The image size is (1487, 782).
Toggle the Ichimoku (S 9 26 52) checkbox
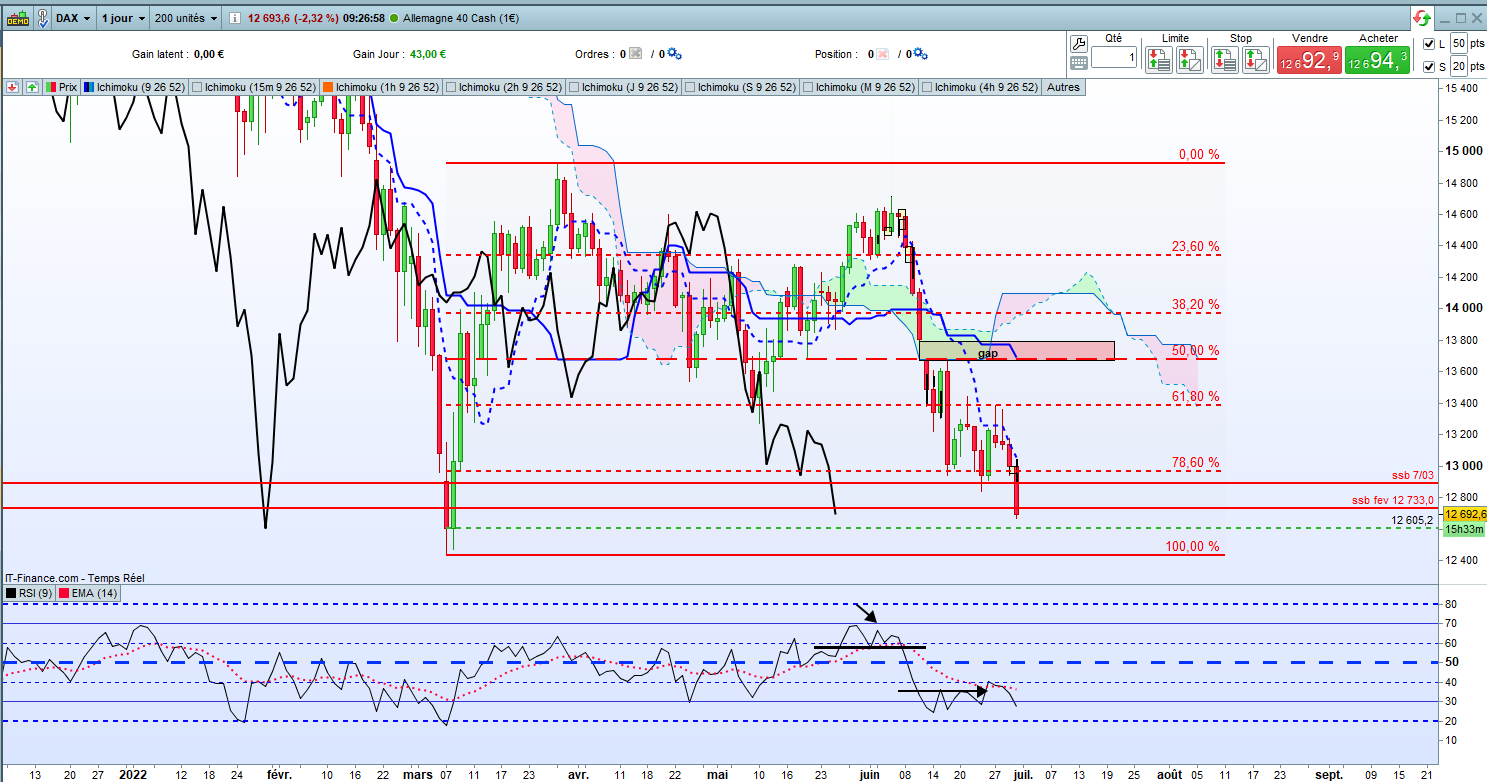click(690, 87)
